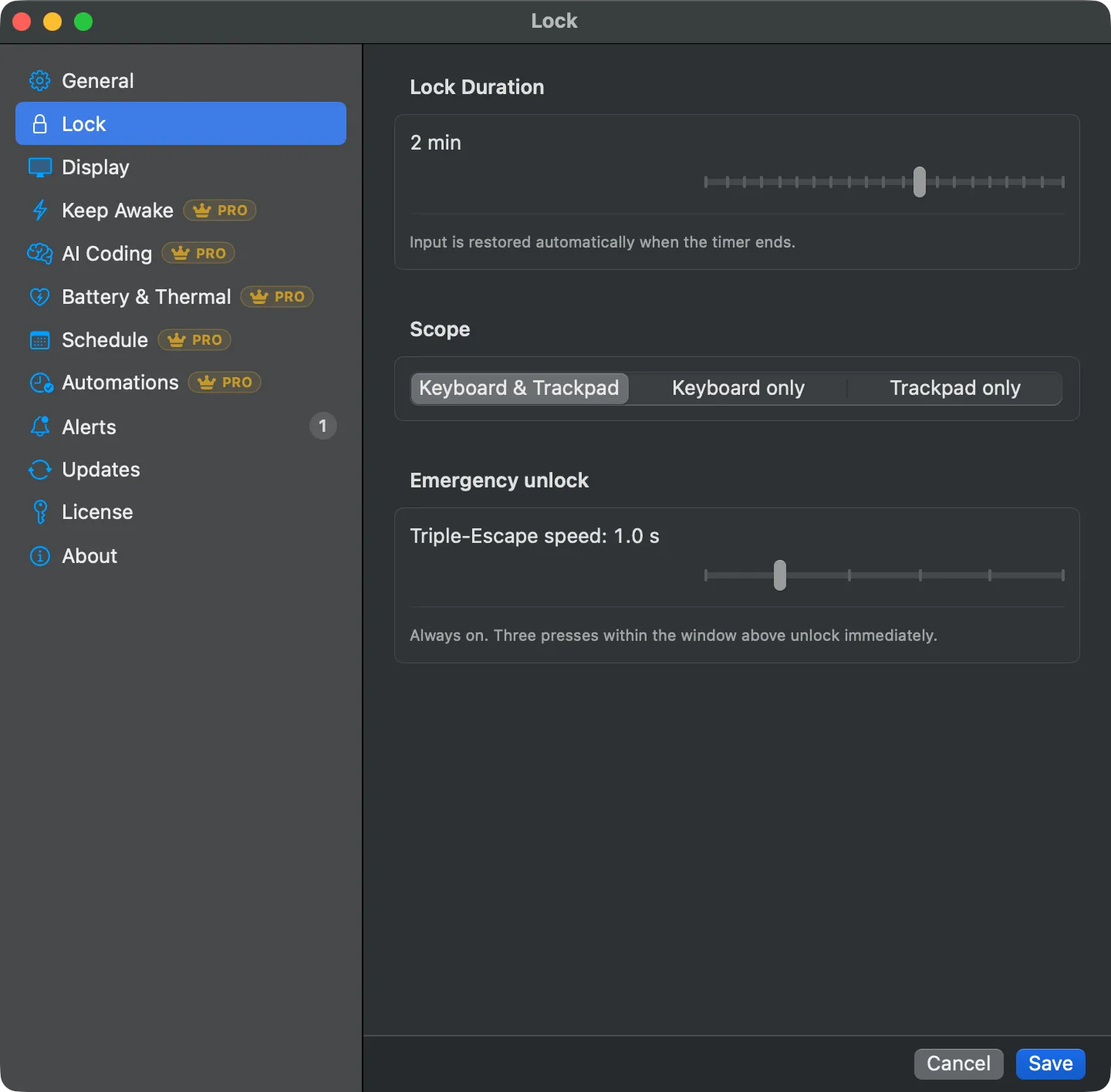
Task: Click the 'Triple-Escape speed: 1.0 s' label
Action: click(x=535, y=536)
